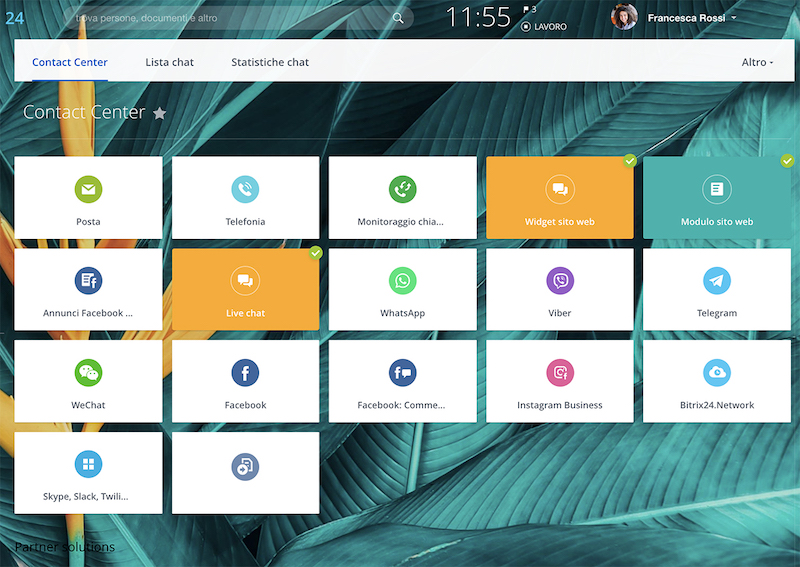Open the Viber channel icon
Screen dimensions: 800x567
(x=560, y=281)
